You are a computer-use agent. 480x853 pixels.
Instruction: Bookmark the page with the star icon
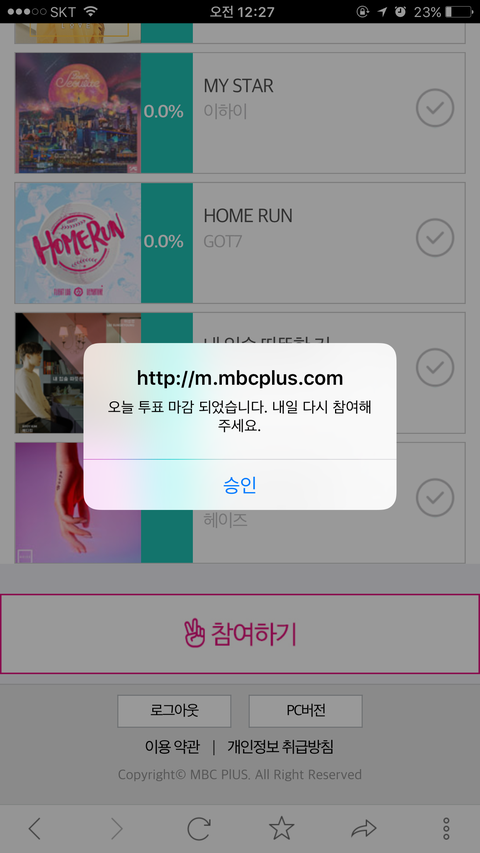pos(281,828)
